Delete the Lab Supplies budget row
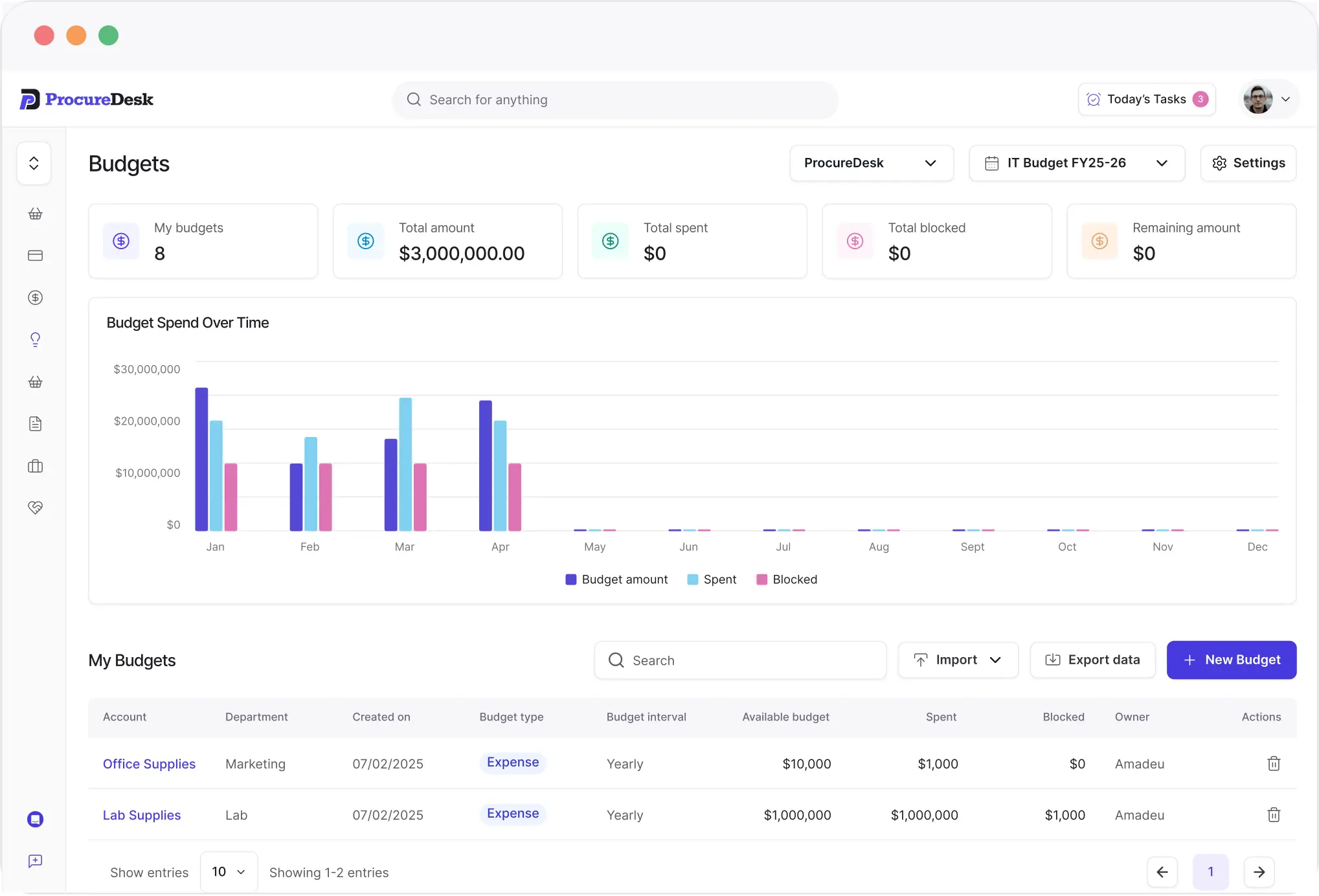 click(1273, 814)
